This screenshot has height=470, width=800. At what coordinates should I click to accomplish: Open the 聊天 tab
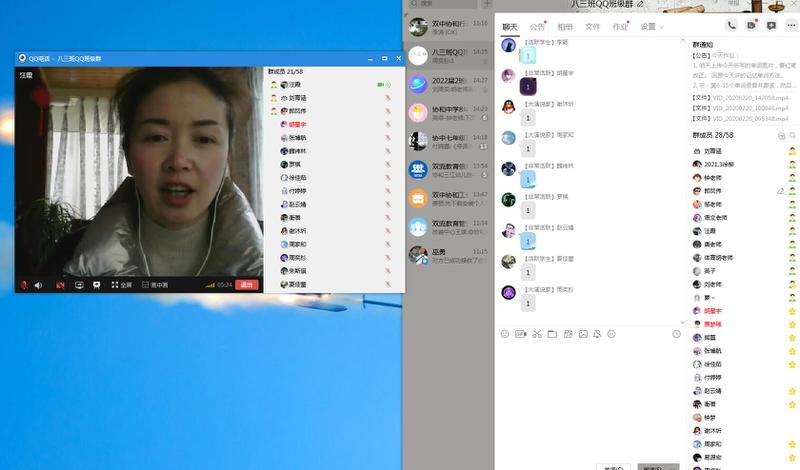click(510, 27)
